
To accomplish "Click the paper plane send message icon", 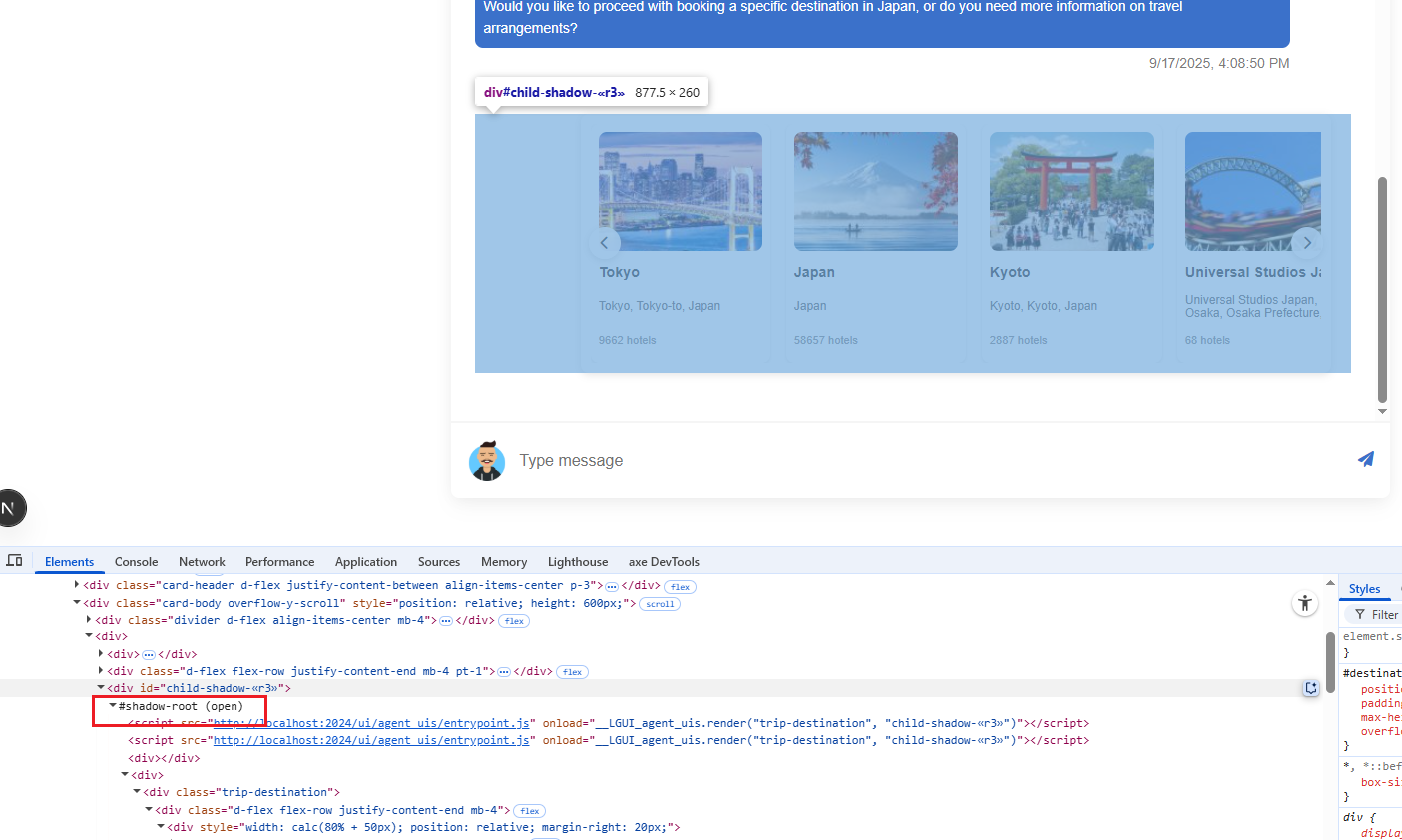I will click(x=1365, y=459).
